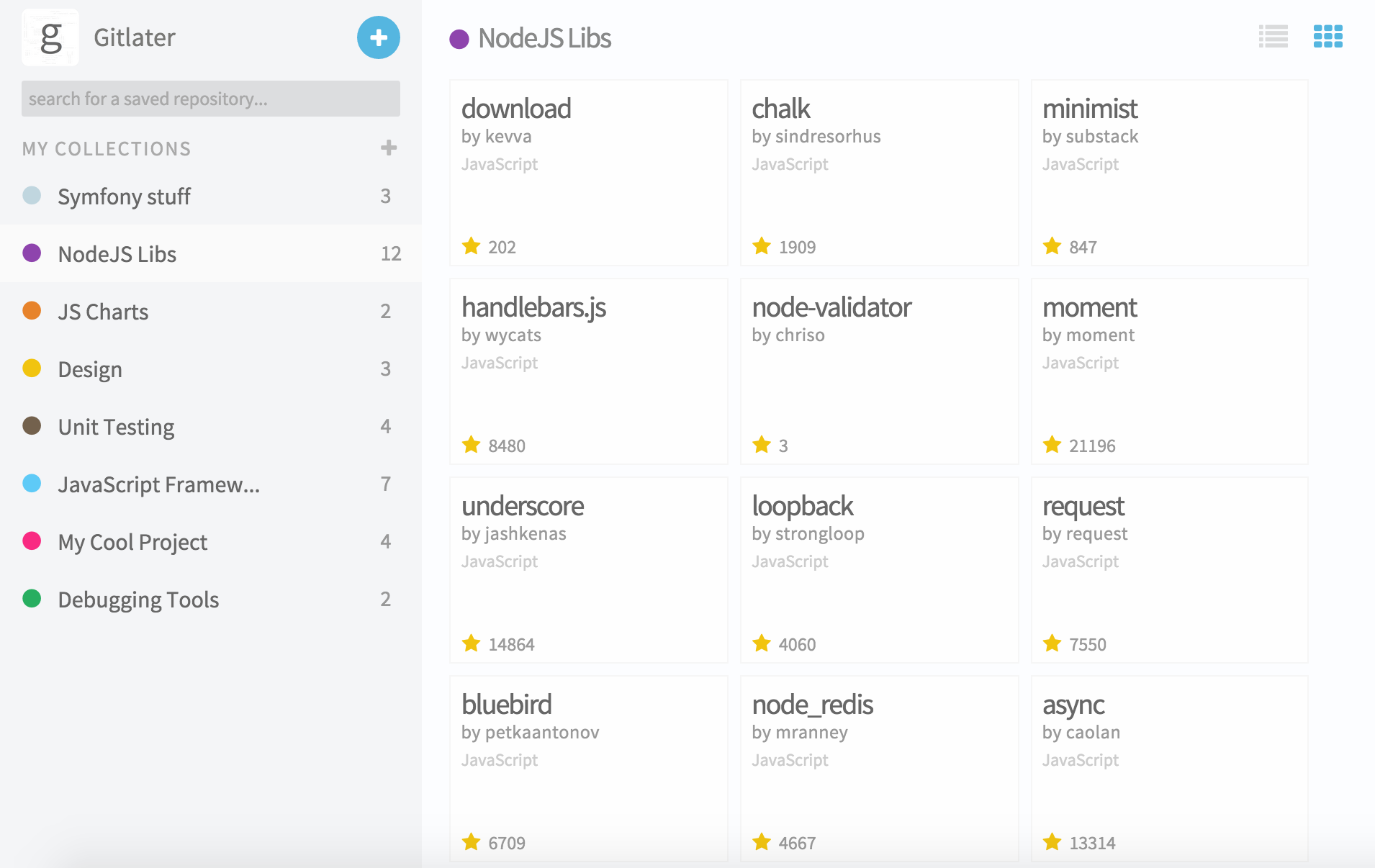Open the async repository title
Image resolution: width=1375 pixels, height=868 pixels.
[x=1073, y=705]
